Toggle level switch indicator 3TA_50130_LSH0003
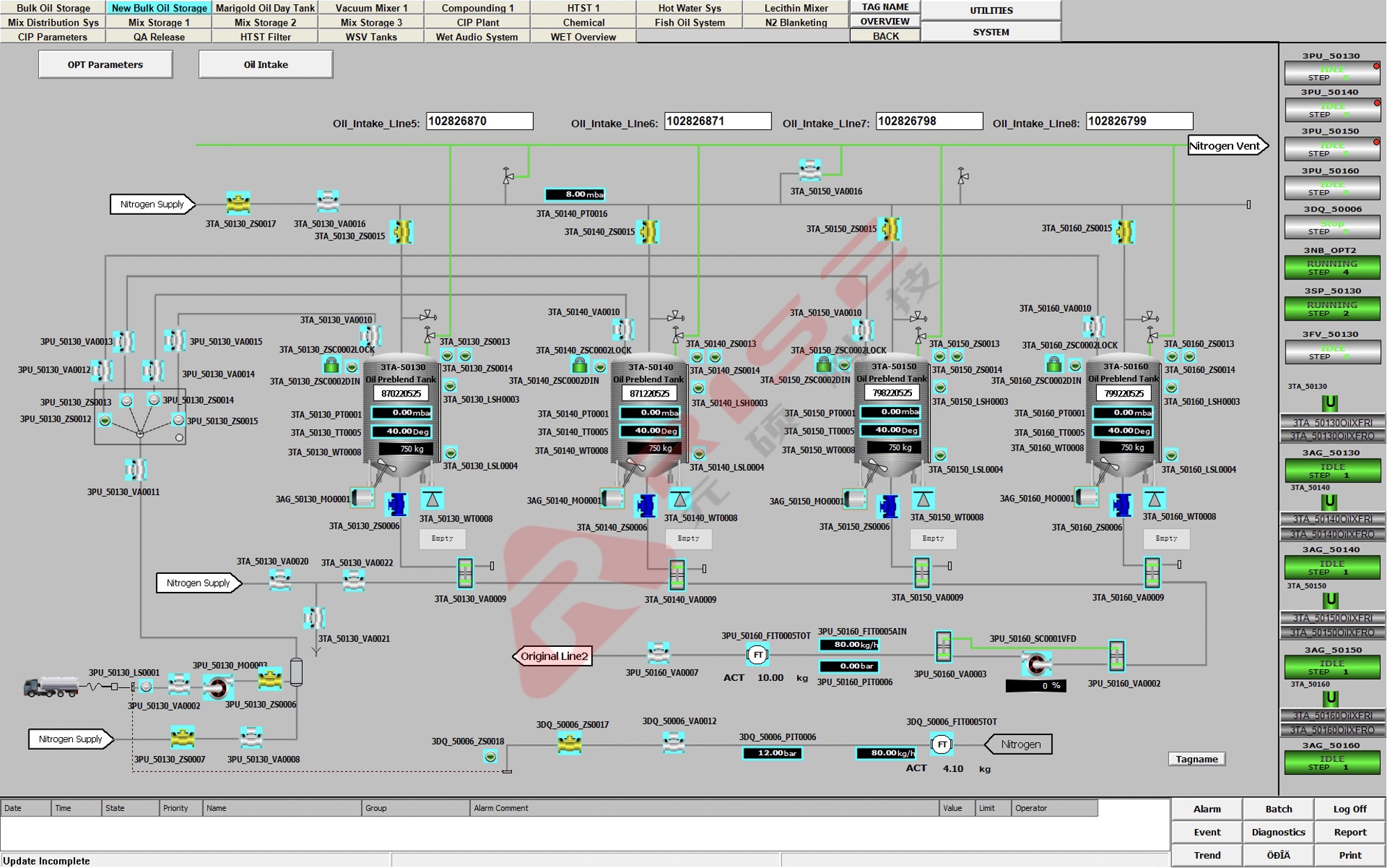Screen dimensions: 1387x868 450,386
